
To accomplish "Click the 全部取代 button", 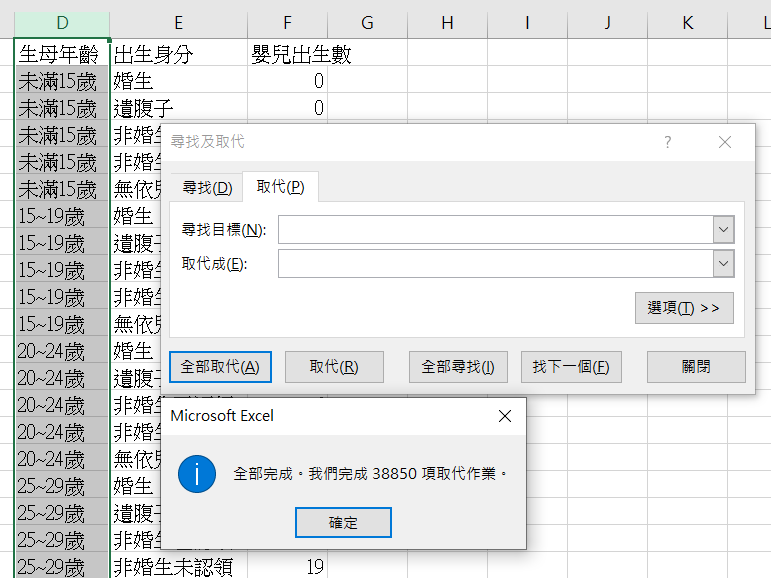I will (x=220, y=367).
